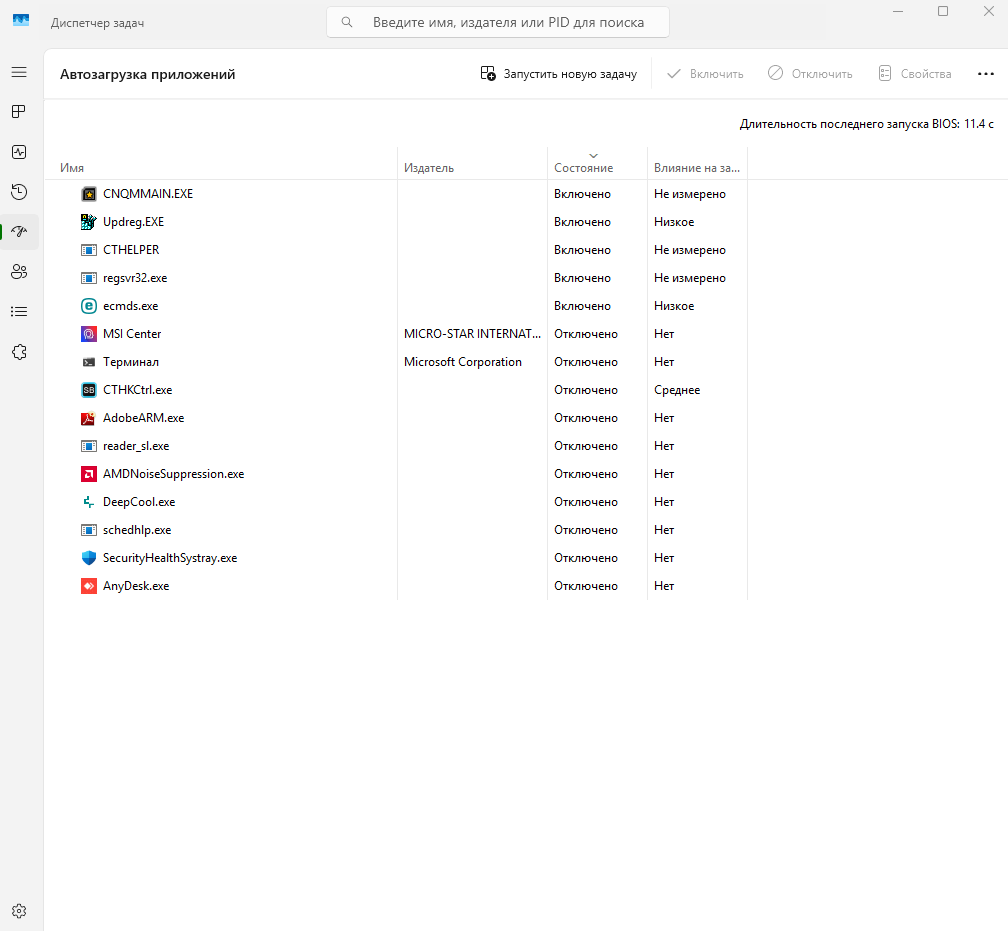The image size is (1008, 931).
Task: Click the regsvr32.exe app icon
Action: [x=89, y=278]
